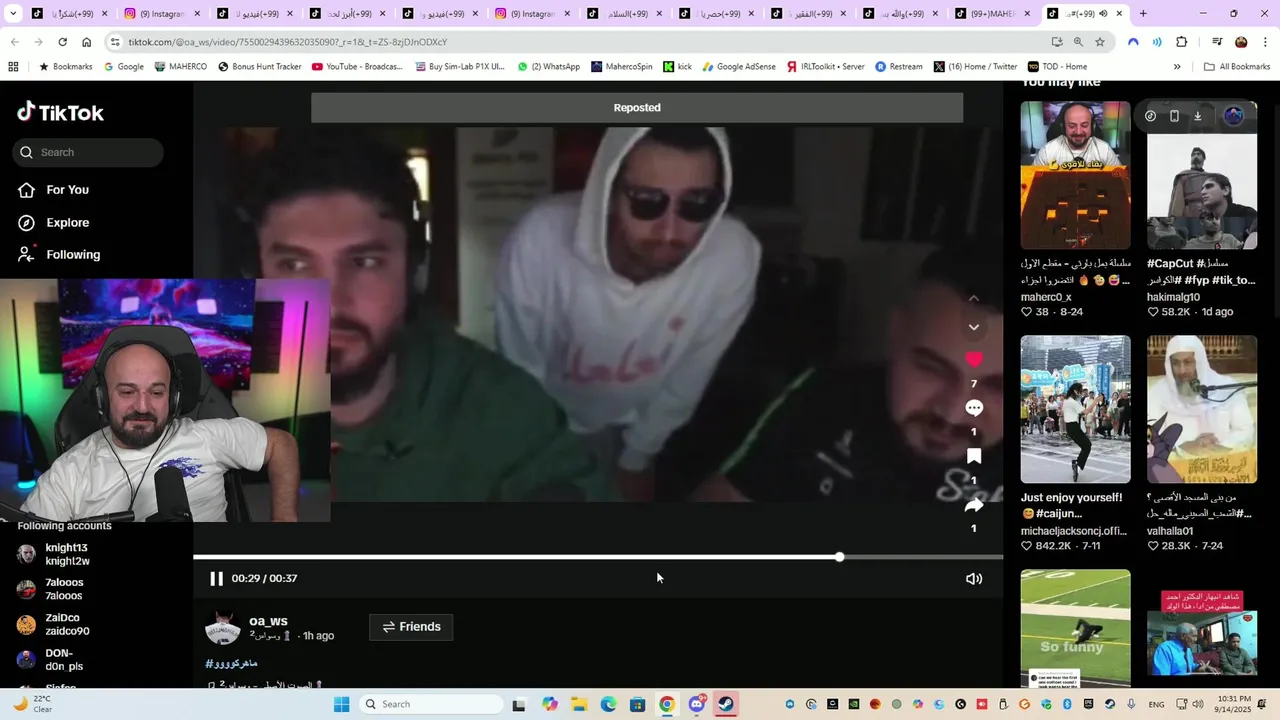
Task: Open the Extensions puzzle icon
Action: [x=1182, y=42]
